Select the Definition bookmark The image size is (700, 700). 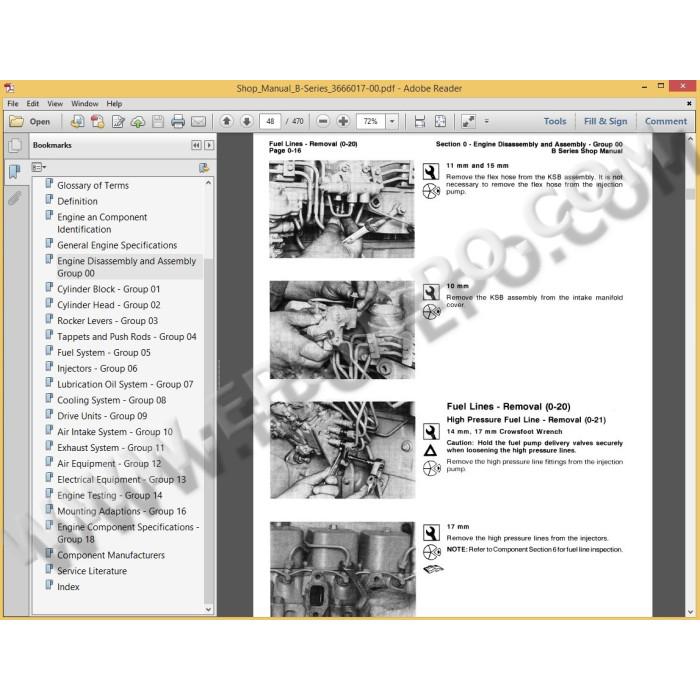point(77,201)
